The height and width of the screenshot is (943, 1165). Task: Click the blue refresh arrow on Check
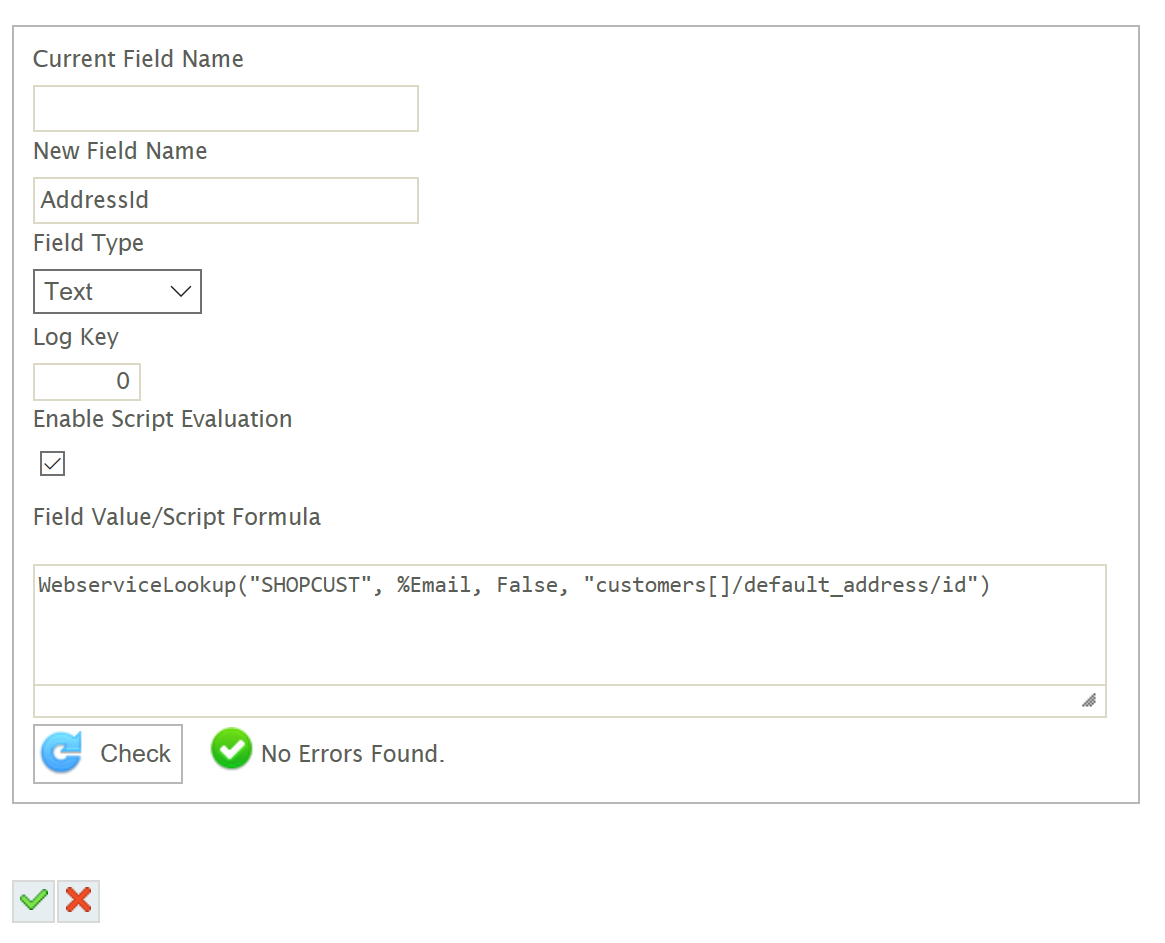coord(62,754)
